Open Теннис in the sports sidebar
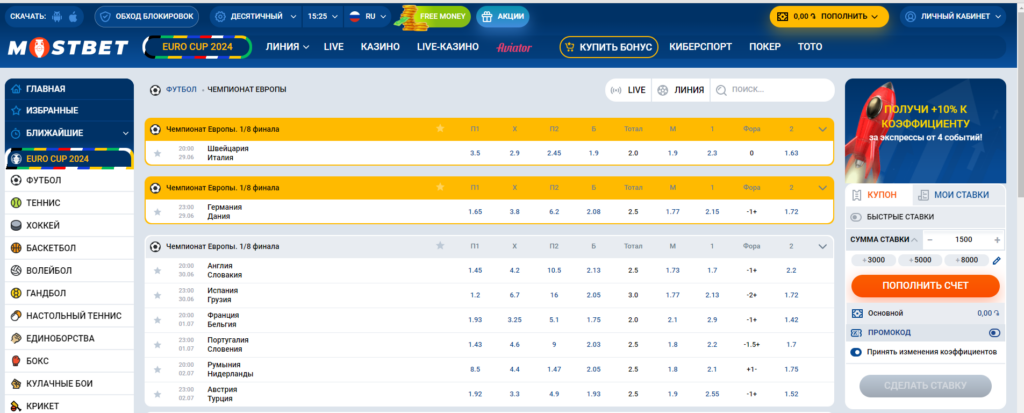Screen dimensions: 1024x413 pyautogui.click(x=69, y=203)
